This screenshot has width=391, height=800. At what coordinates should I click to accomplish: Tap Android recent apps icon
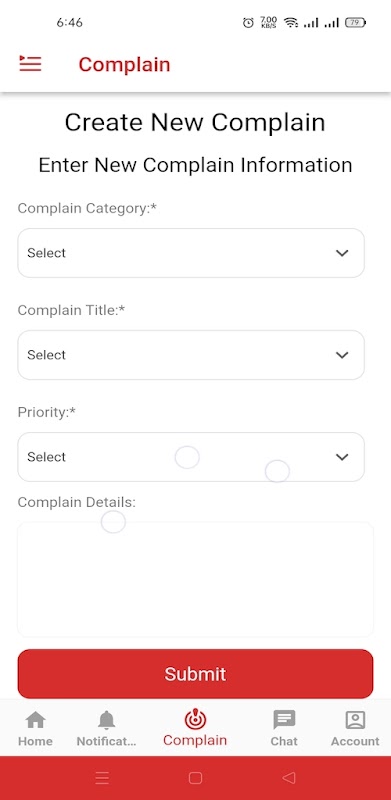point(102,778)
